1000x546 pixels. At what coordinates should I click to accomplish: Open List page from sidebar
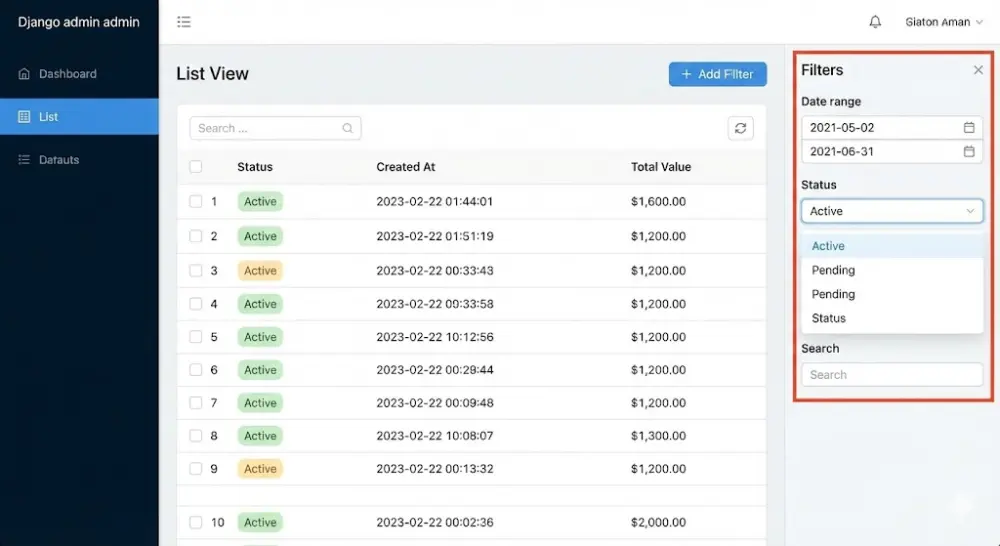tap(79, 117)
